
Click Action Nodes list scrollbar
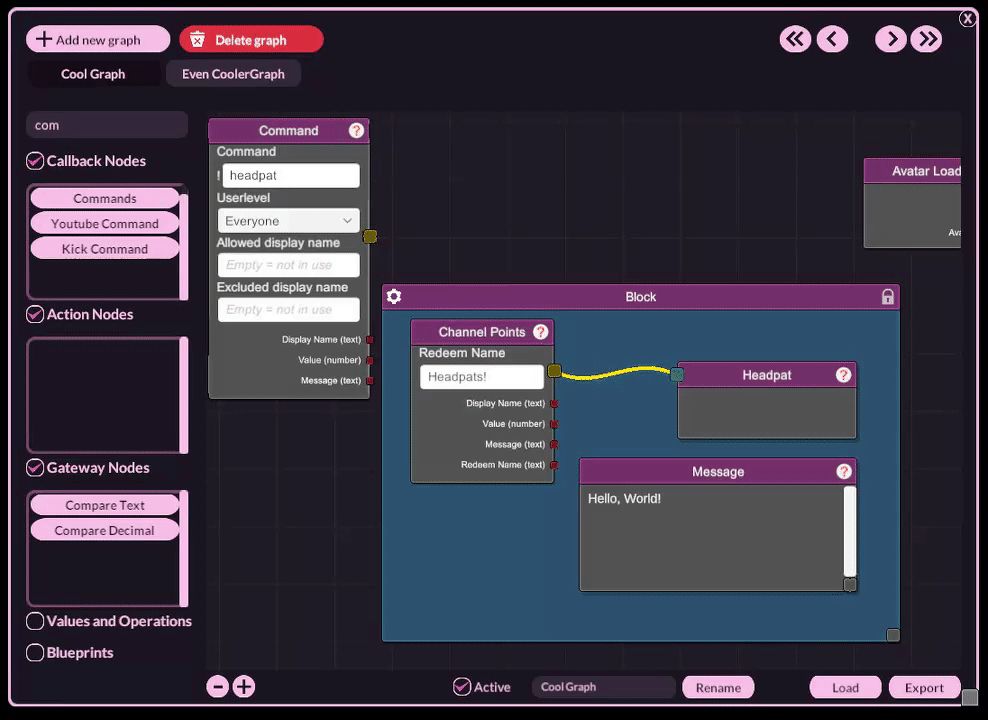click(x=184, y=395)
